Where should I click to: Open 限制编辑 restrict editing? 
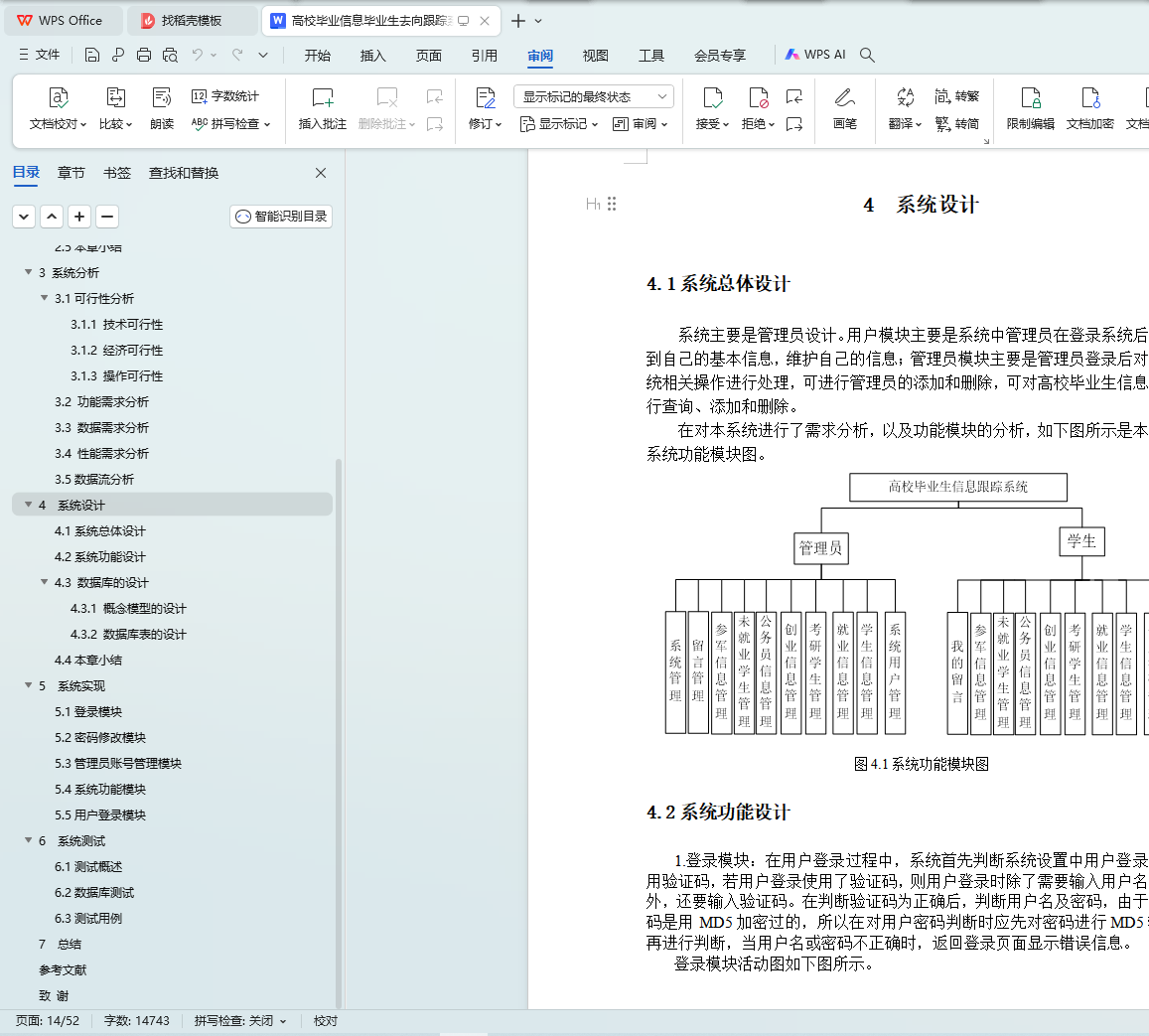click(1030, 109)
